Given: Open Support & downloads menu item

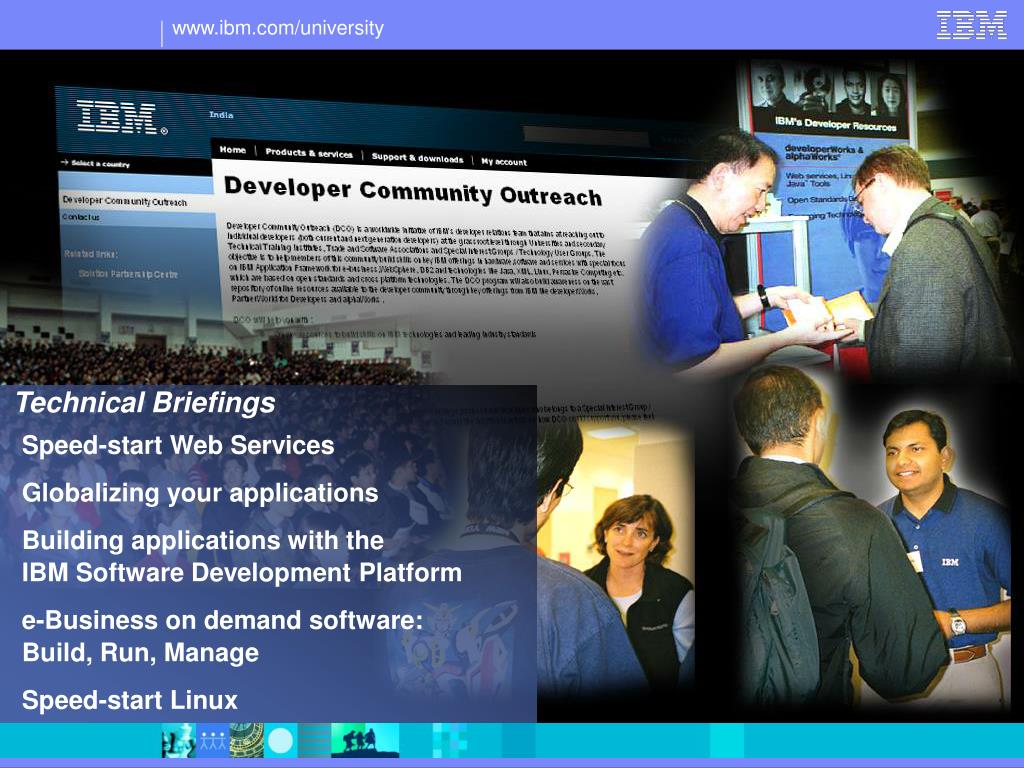Looking at the screenshot, I should pyautogui.click(x=417, y=157).
